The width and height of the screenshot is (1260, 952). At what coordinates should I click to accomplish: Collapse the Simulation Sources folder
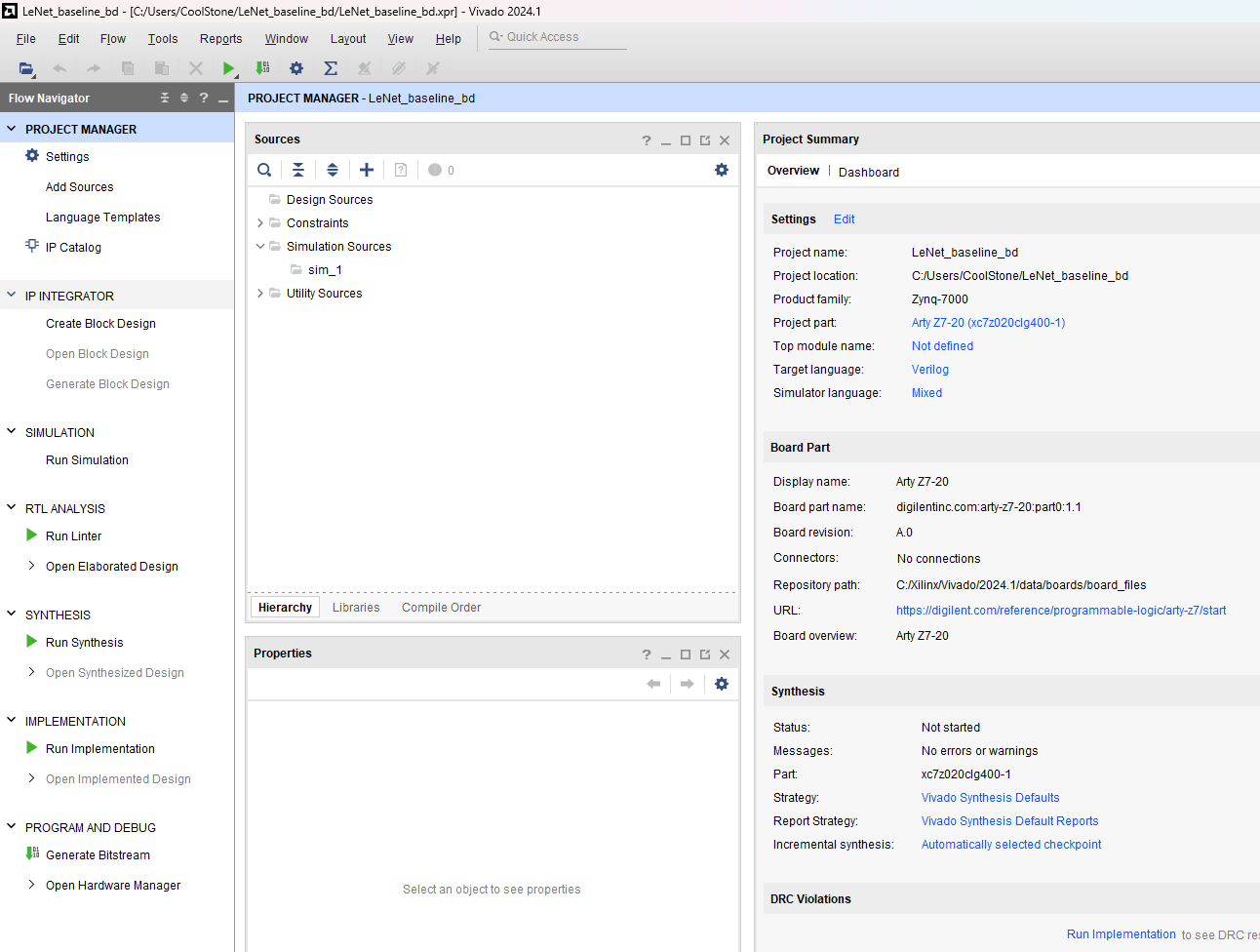260,247
